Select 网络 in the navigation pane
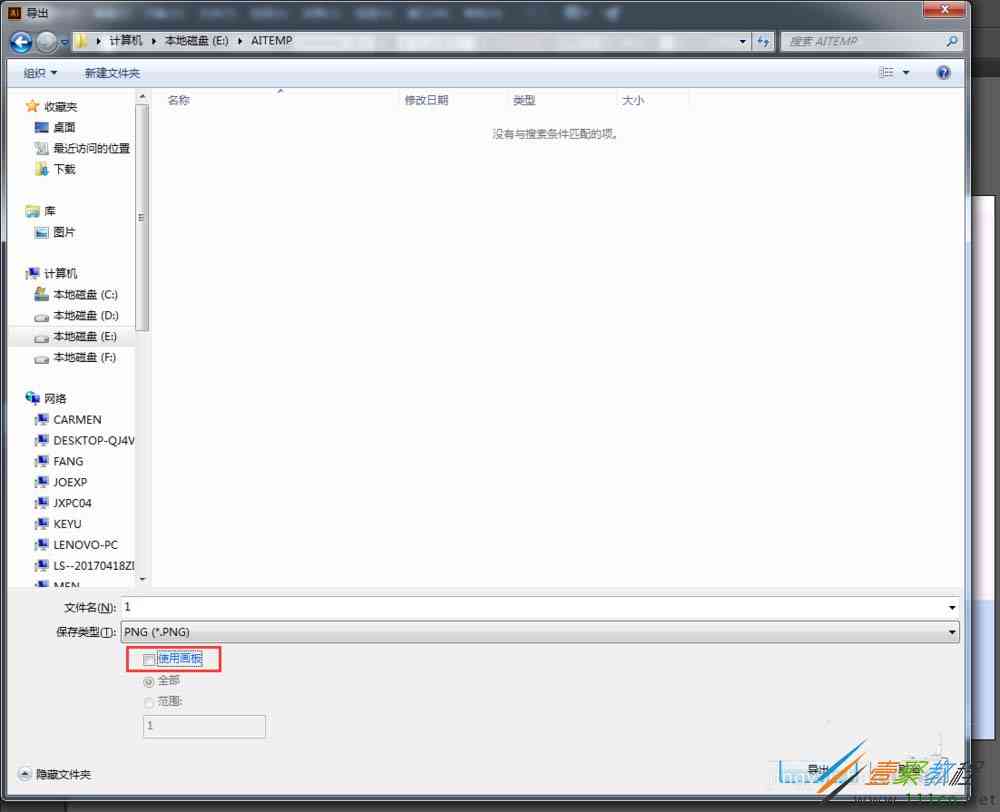The height and width of the screenshot is (812, 1000). click(x=47, y=399)
